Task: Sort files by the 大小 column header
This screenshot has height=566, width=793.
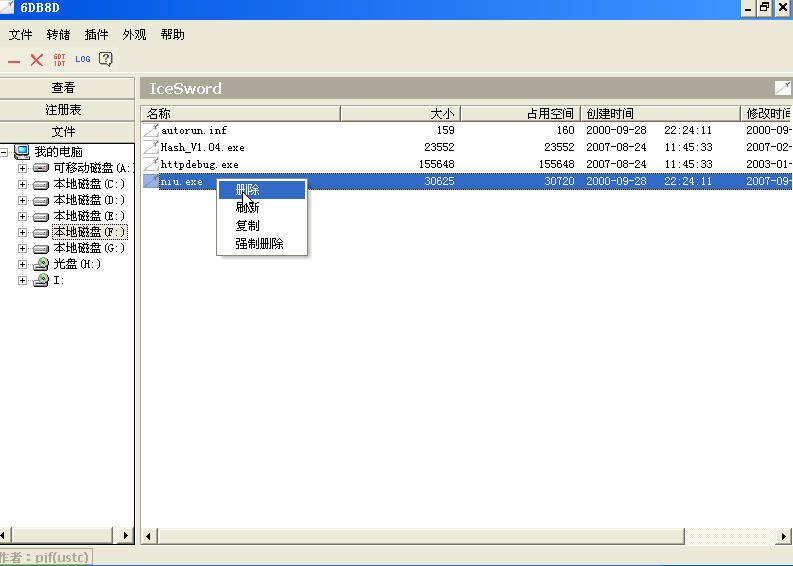Action: click(400, 114)
